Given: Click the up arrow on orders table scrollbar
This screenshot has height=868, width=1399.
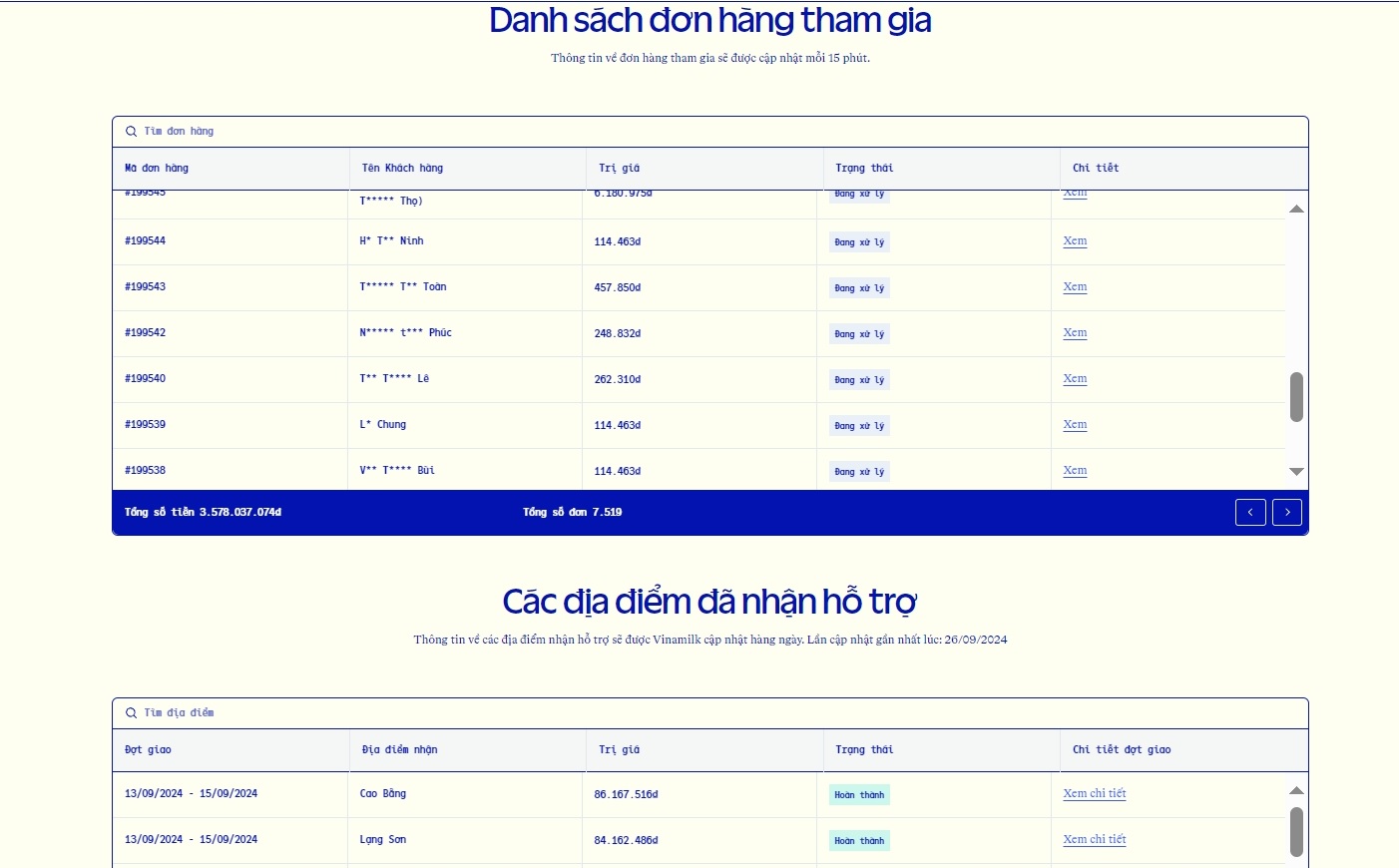Looking at the screenshot, I should (x=1296, y=208).
